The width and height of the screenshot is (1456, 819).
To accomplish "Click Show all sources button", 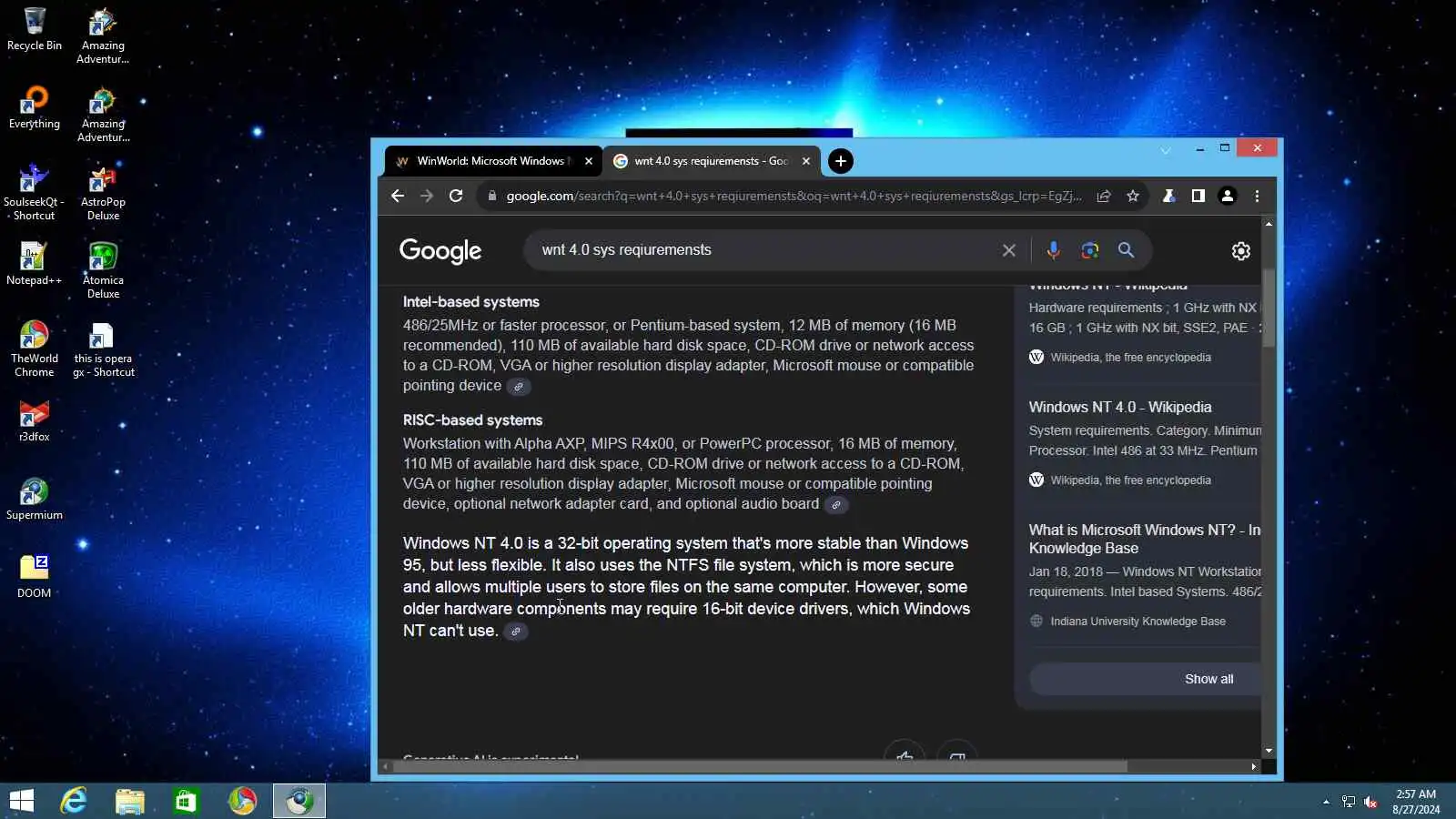I will [x=1145, y=680].
